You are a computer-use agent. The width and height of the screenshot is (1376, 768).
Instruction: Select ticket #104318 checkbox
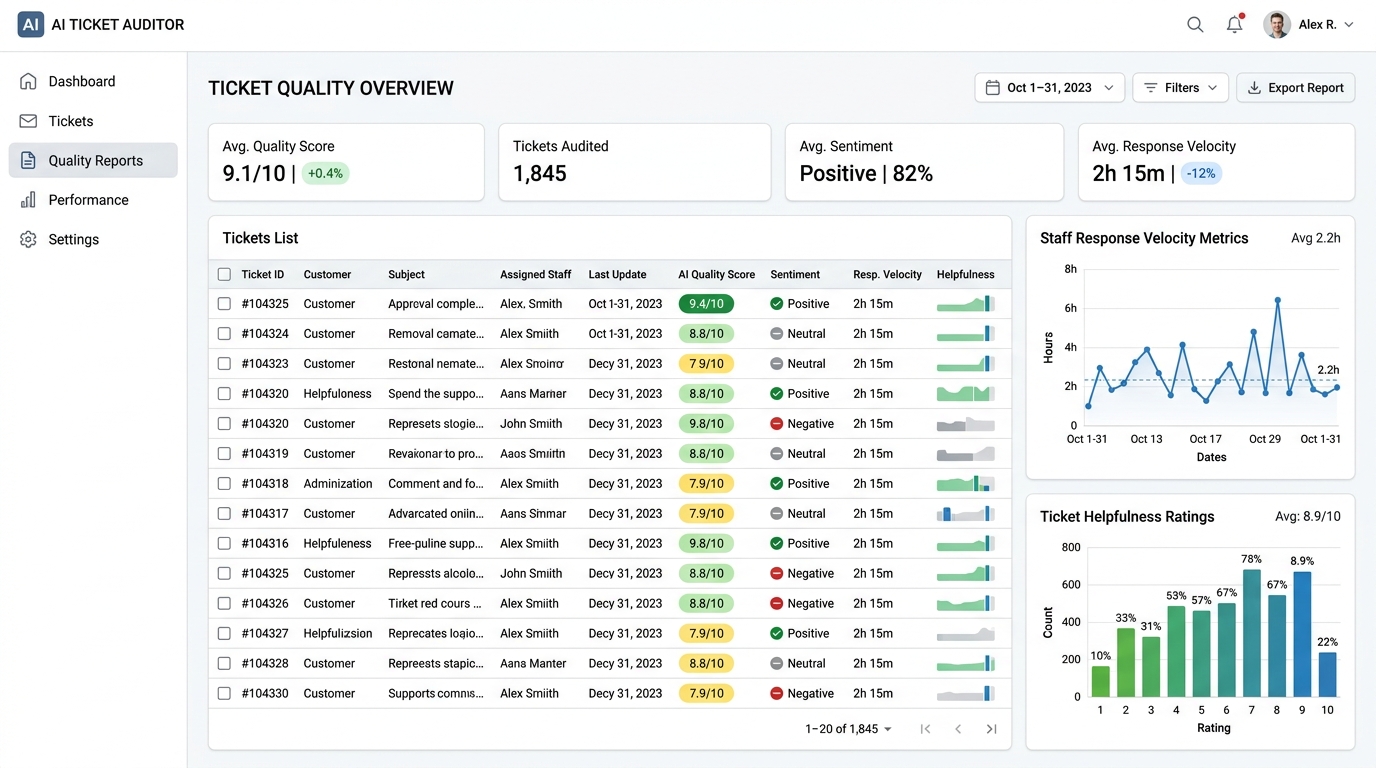click(x=224, y=484)
